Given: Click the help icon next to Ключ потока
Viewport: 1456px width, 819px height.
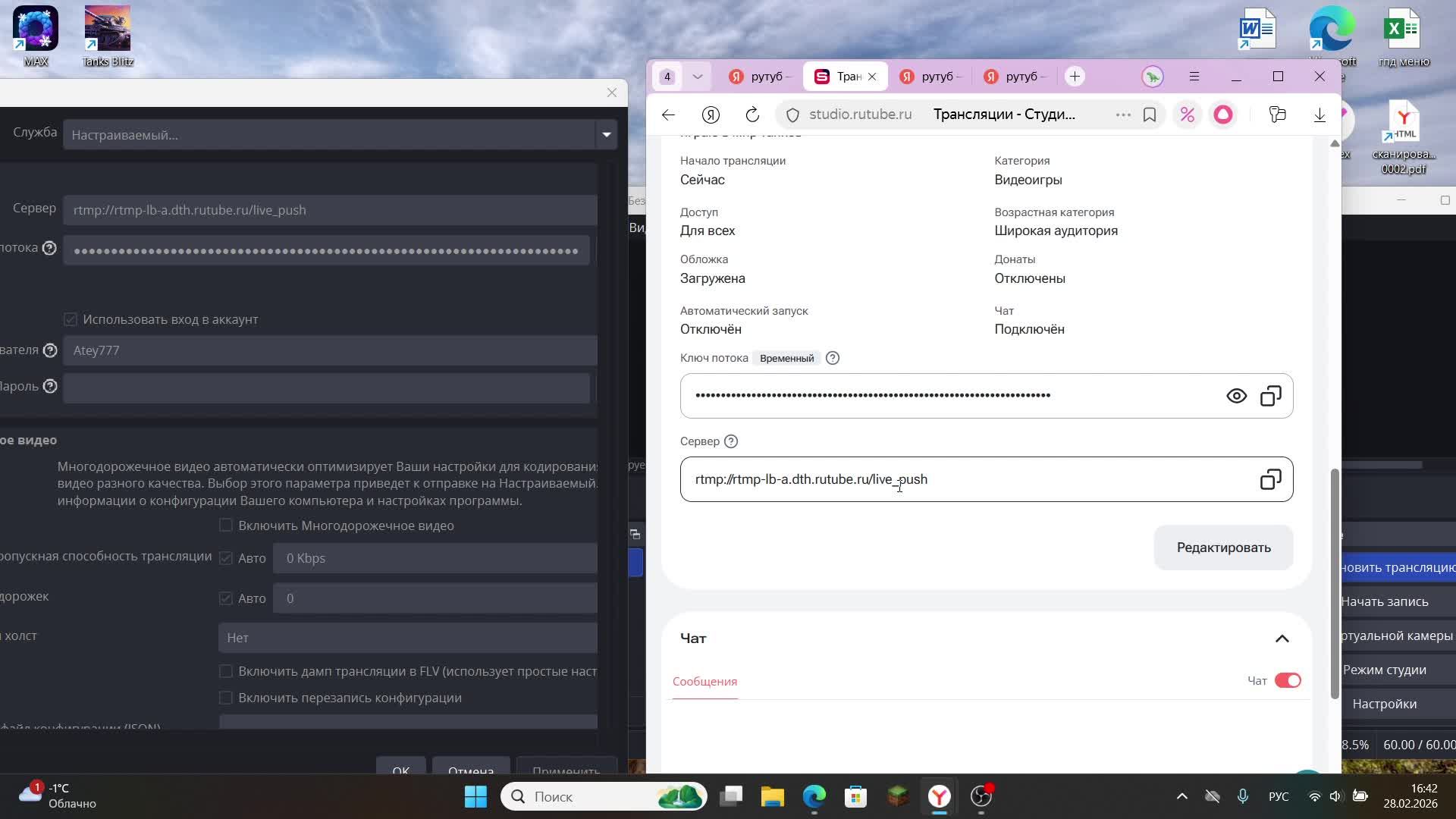Looking at the screenshot, I should tap(832, 358).
